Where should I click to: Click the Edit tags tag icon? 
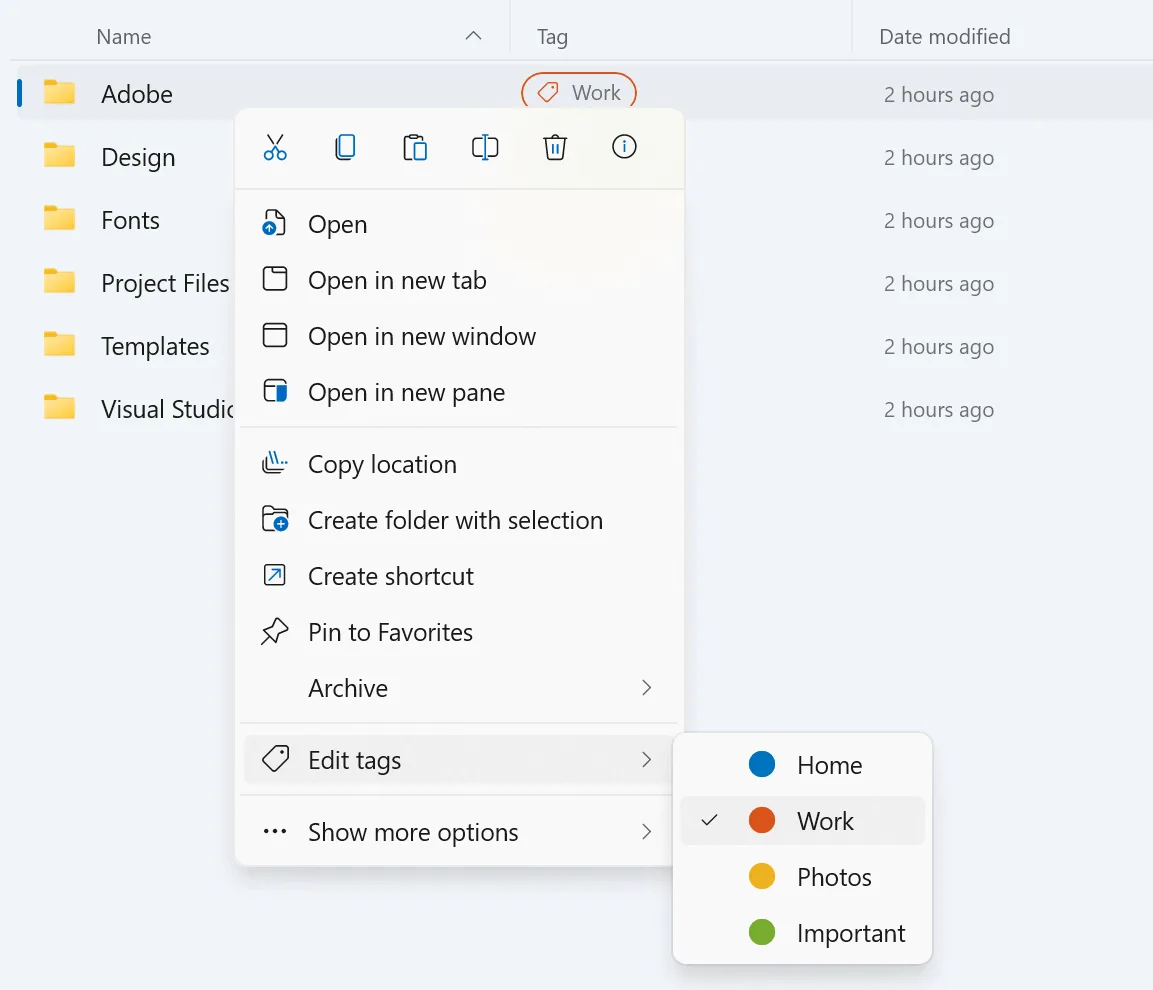click(273, 759)
